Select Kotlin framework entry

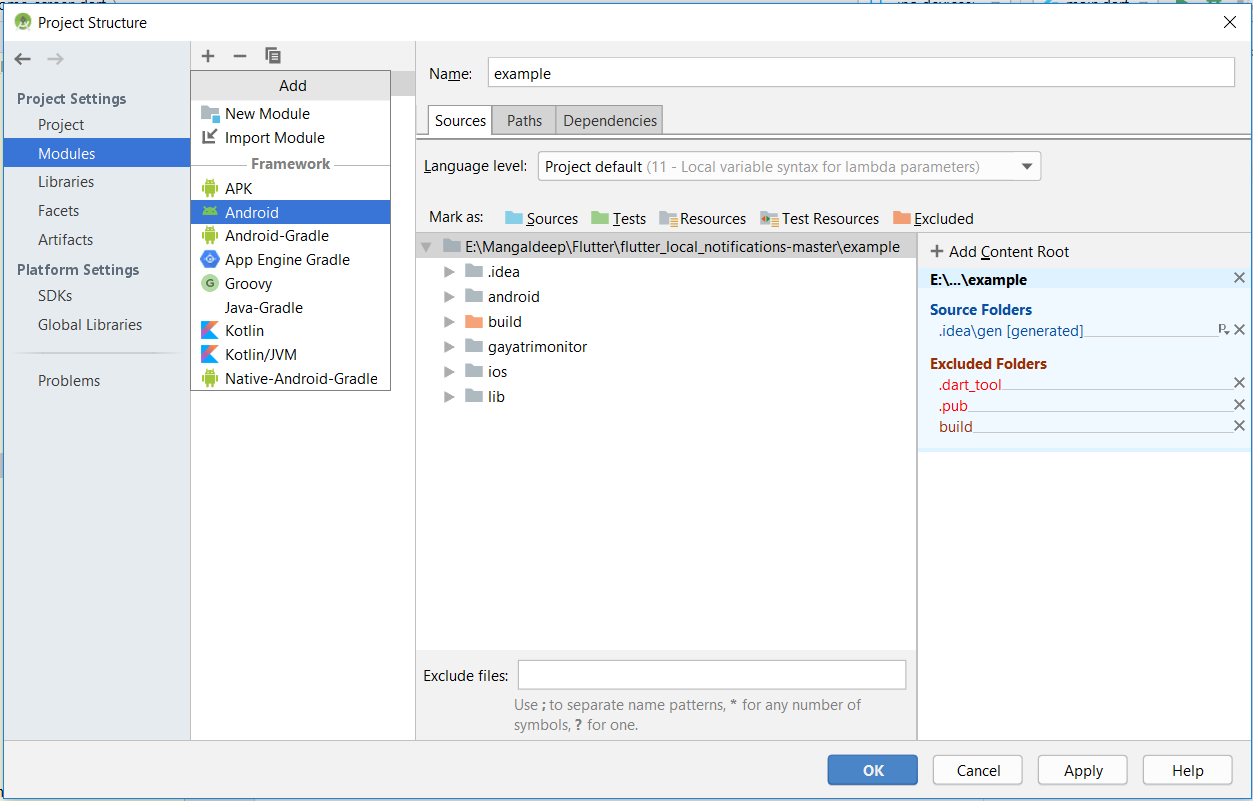[x=290, y=331]
